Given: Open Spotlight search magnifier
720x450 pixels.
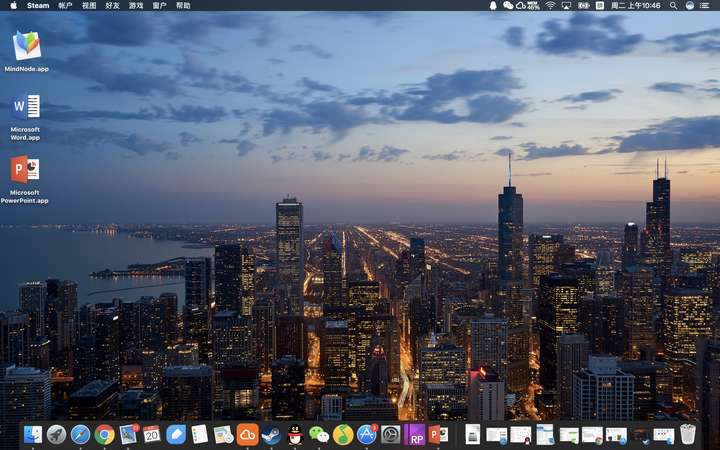Looking at the screenshot, I should [x=673, y=6].
